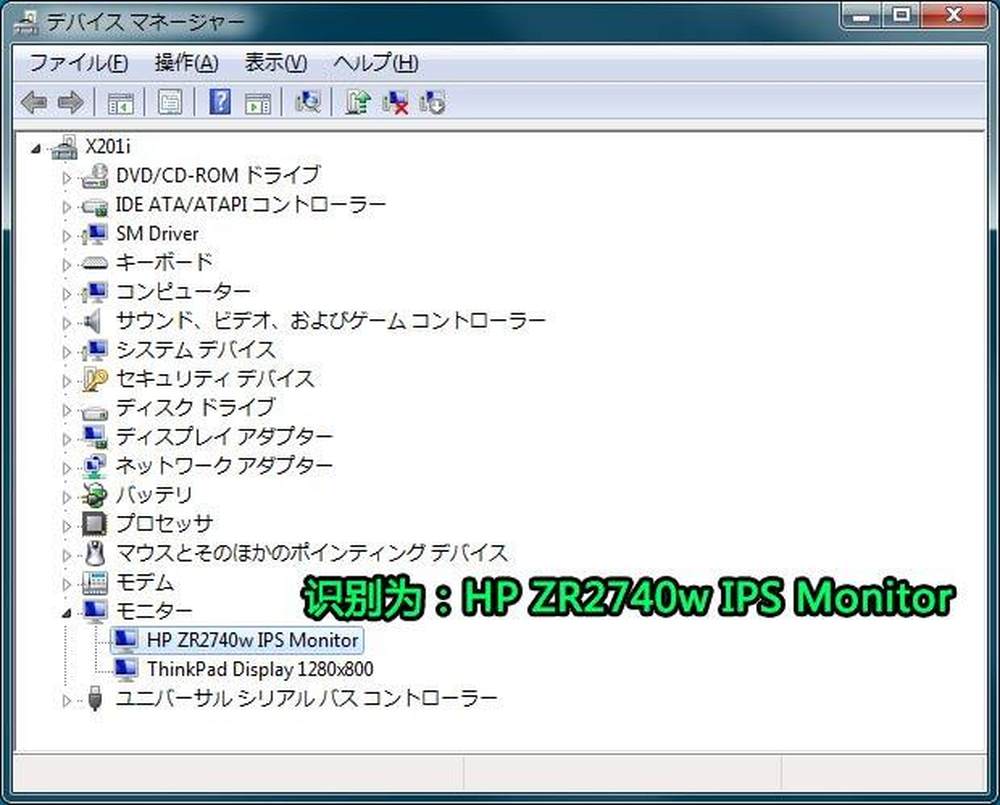This screenshot has width=1000, height=805.
Task: Click the プロセッサ chip icon
Action: pos(94,524)
